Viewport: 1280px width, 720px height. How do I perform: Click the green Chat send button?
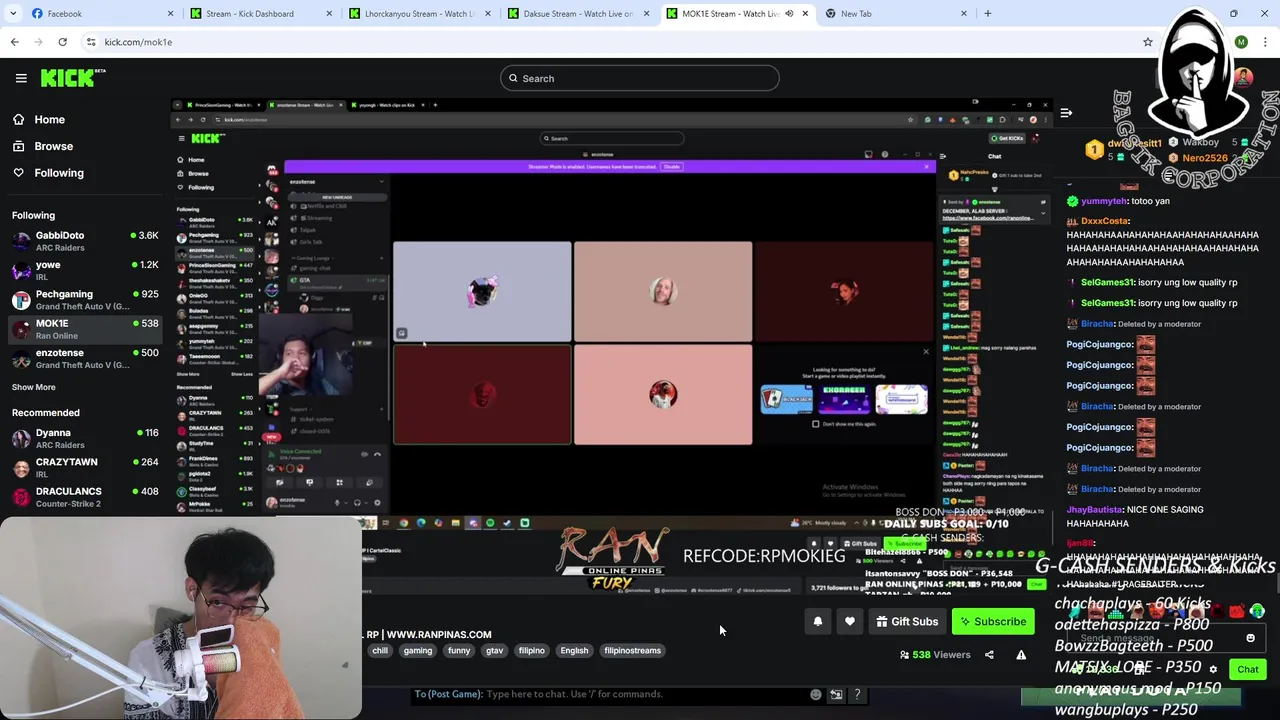click(1247, 670)
